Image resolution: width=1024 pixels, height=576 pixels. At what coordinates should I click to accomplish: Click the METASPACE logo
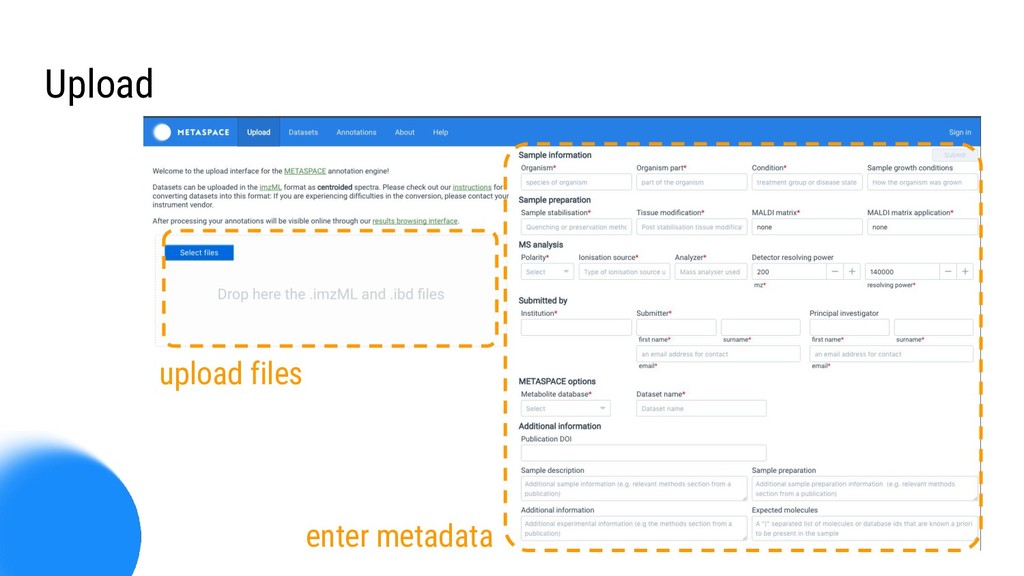click(191, 132)
